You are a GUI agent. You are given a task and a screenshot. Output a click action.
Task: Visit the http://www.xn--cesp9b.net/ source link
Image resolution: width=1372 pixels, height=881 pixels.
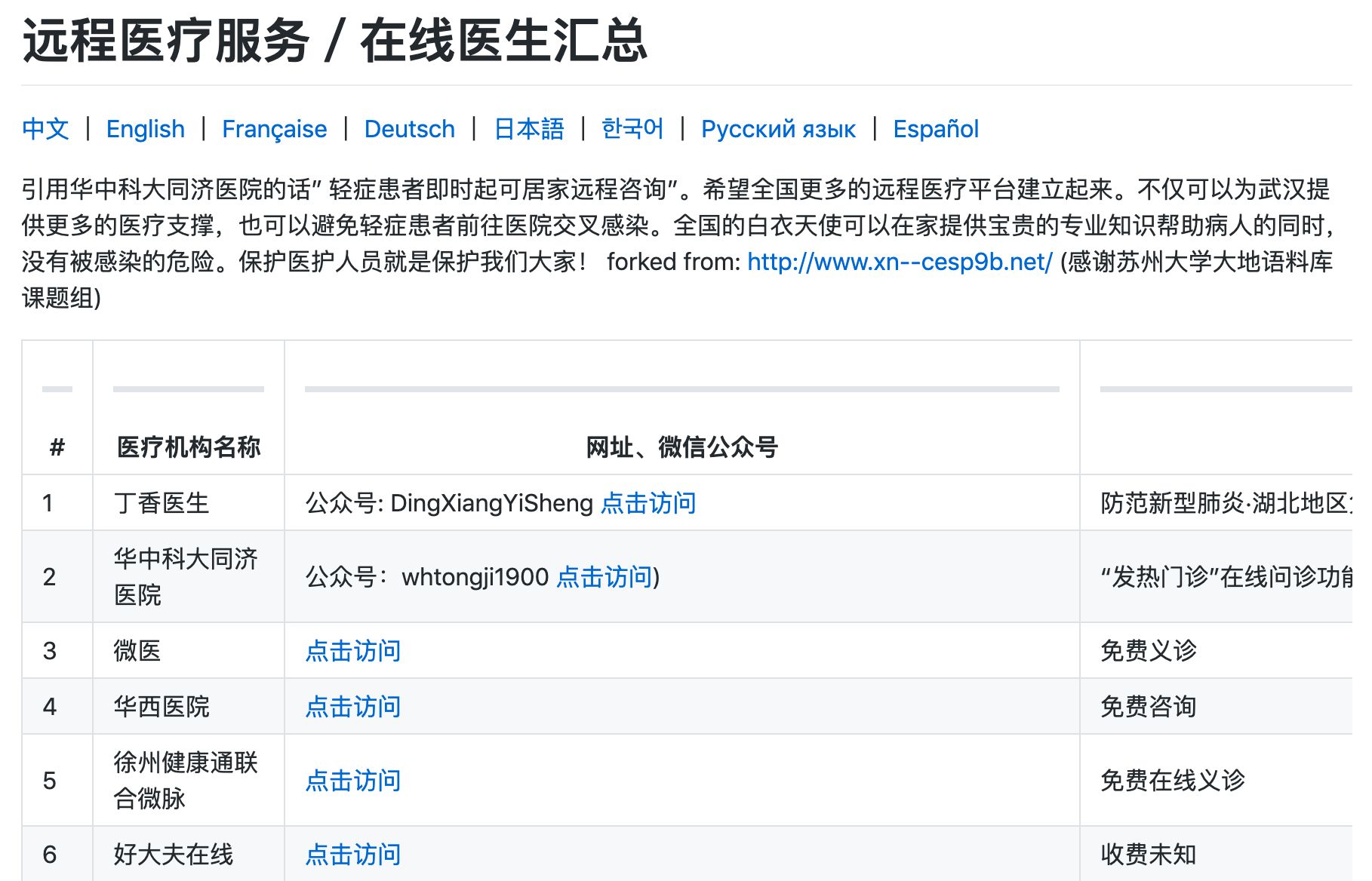coord(900,262)
